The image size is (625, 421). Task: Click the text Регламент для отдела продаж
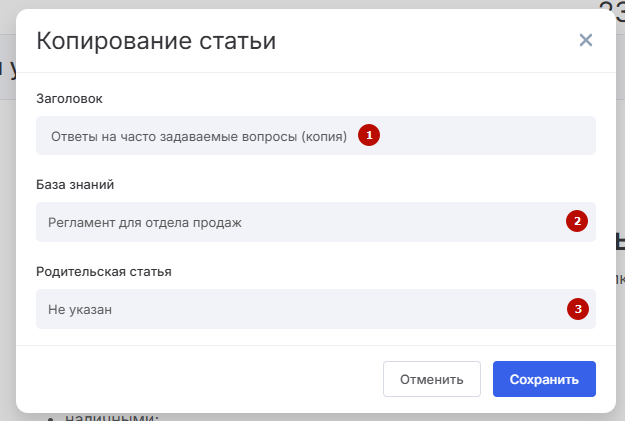click(x=145, y=223)
